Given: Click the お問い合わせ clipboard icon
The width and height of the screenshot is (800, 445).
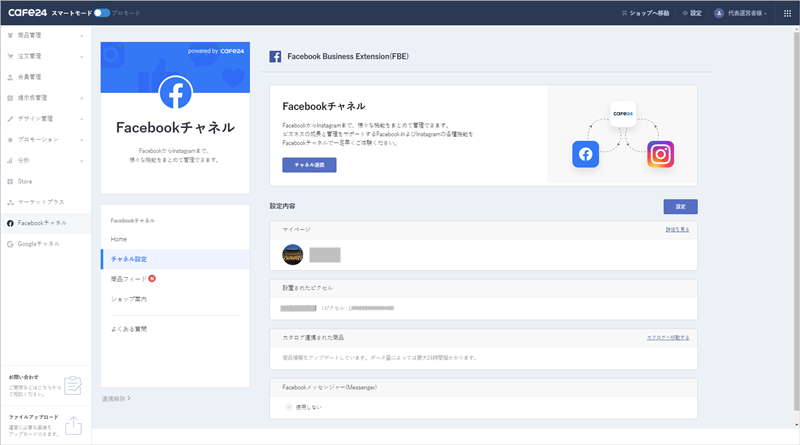Looking at the screenshot, I should coord(73,385).
